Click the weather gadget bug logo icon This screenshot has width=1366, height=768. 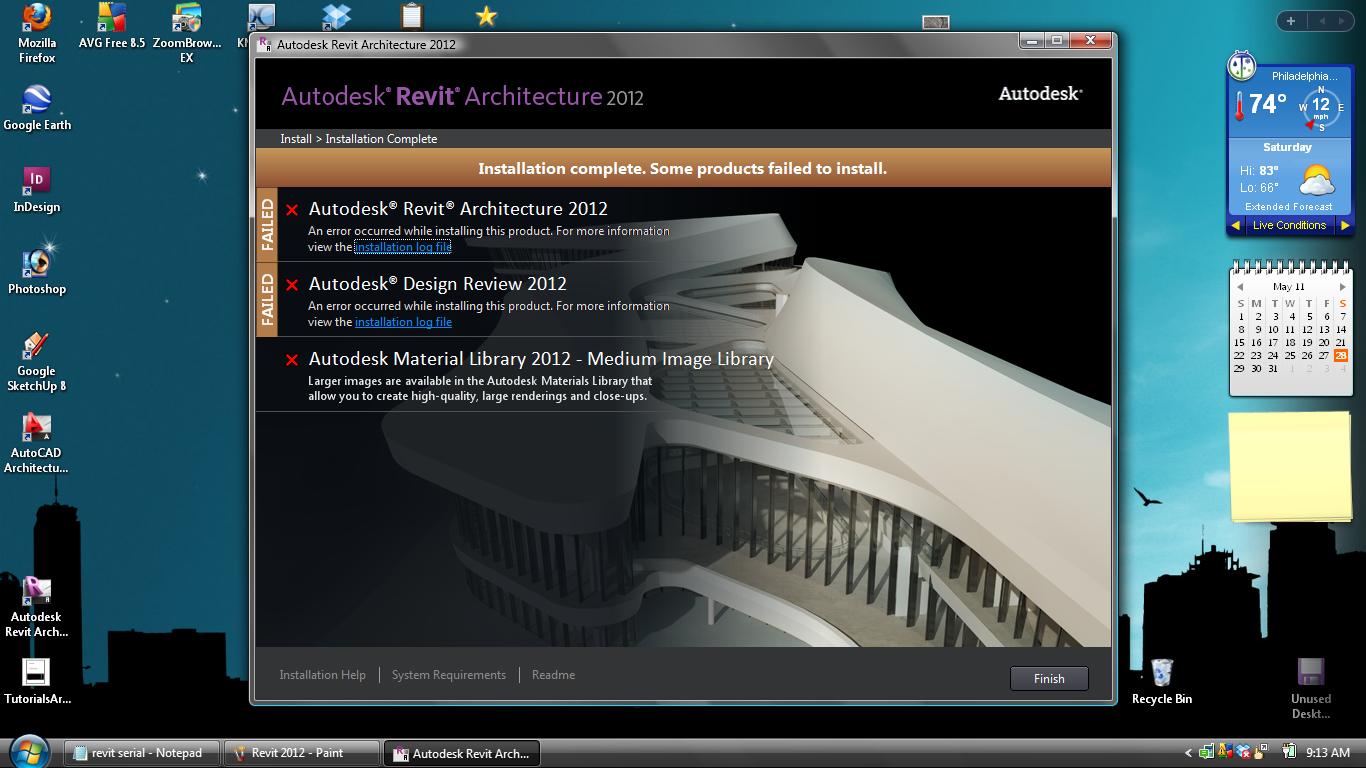[x=1241, y=66]
